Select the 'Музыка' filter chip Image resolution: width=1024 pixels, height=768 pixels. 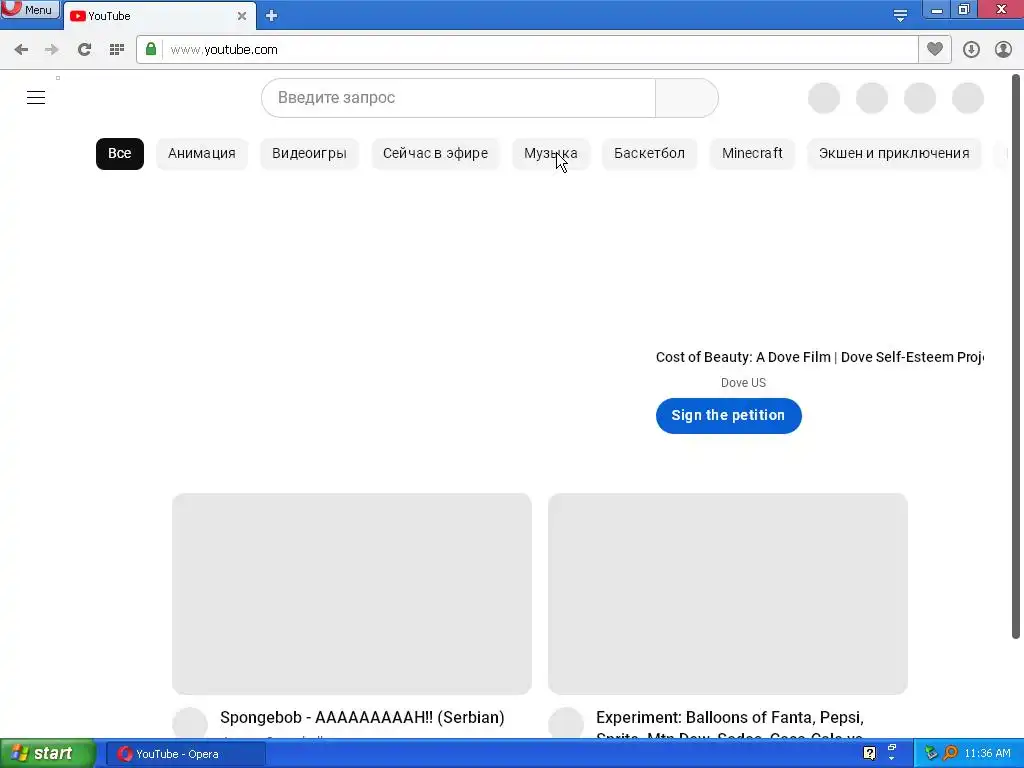pyautogui.click(x=551, y=153)
